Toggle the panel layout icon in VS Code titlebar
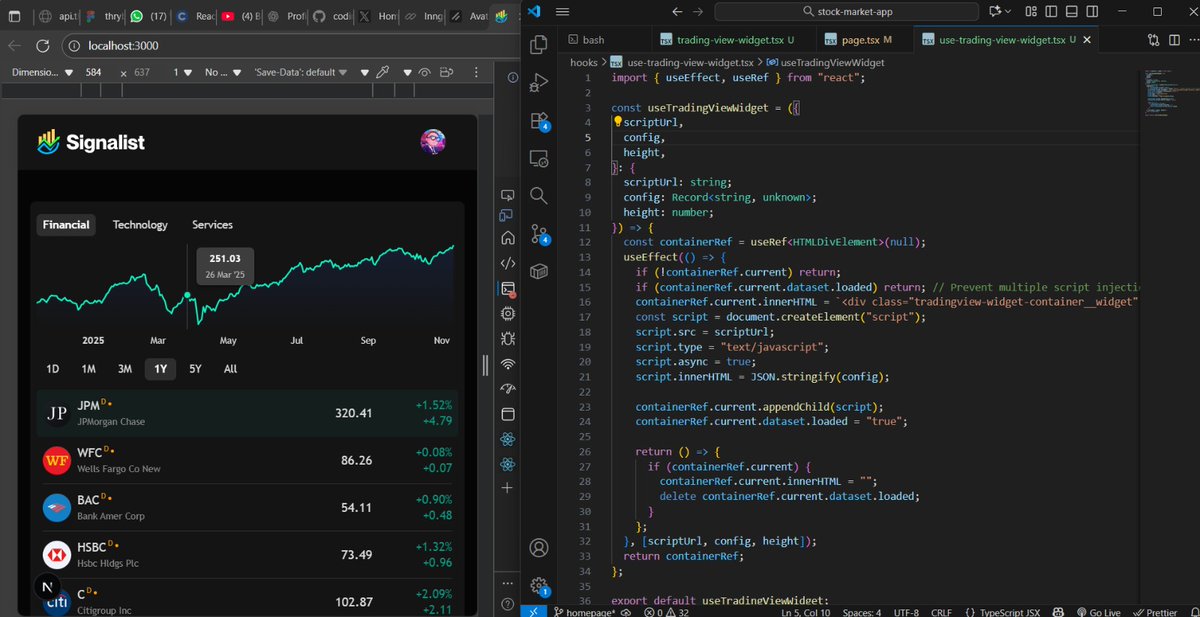Image resolution: width=1200 pixels, height=617 pixels. pyautogui.click(x=1072, y=10)
